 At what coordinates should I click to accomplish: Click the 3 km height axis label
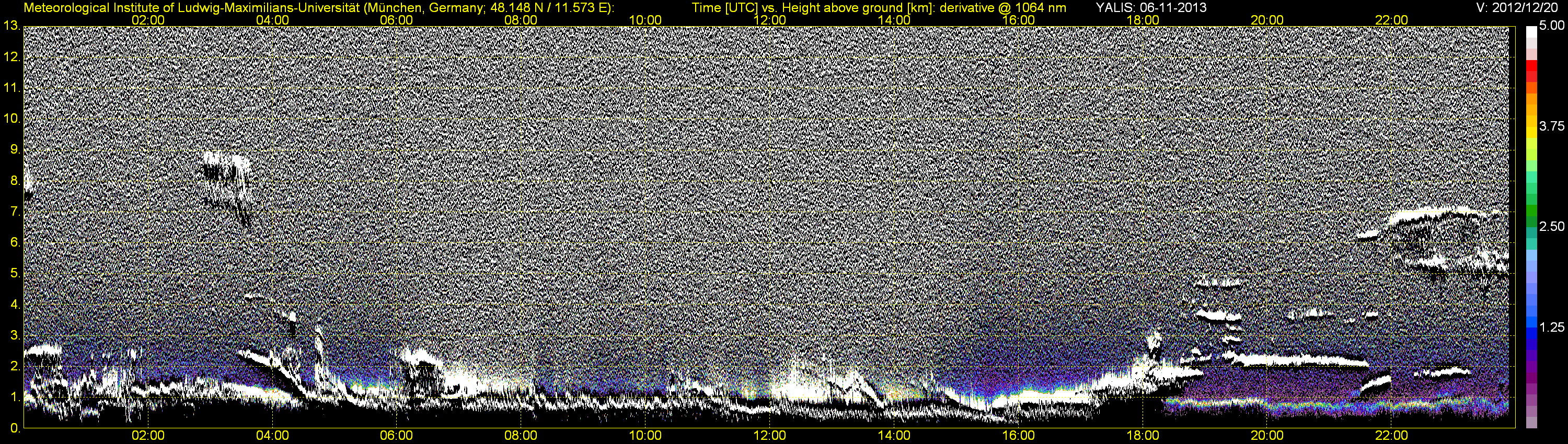click(15, 336)
